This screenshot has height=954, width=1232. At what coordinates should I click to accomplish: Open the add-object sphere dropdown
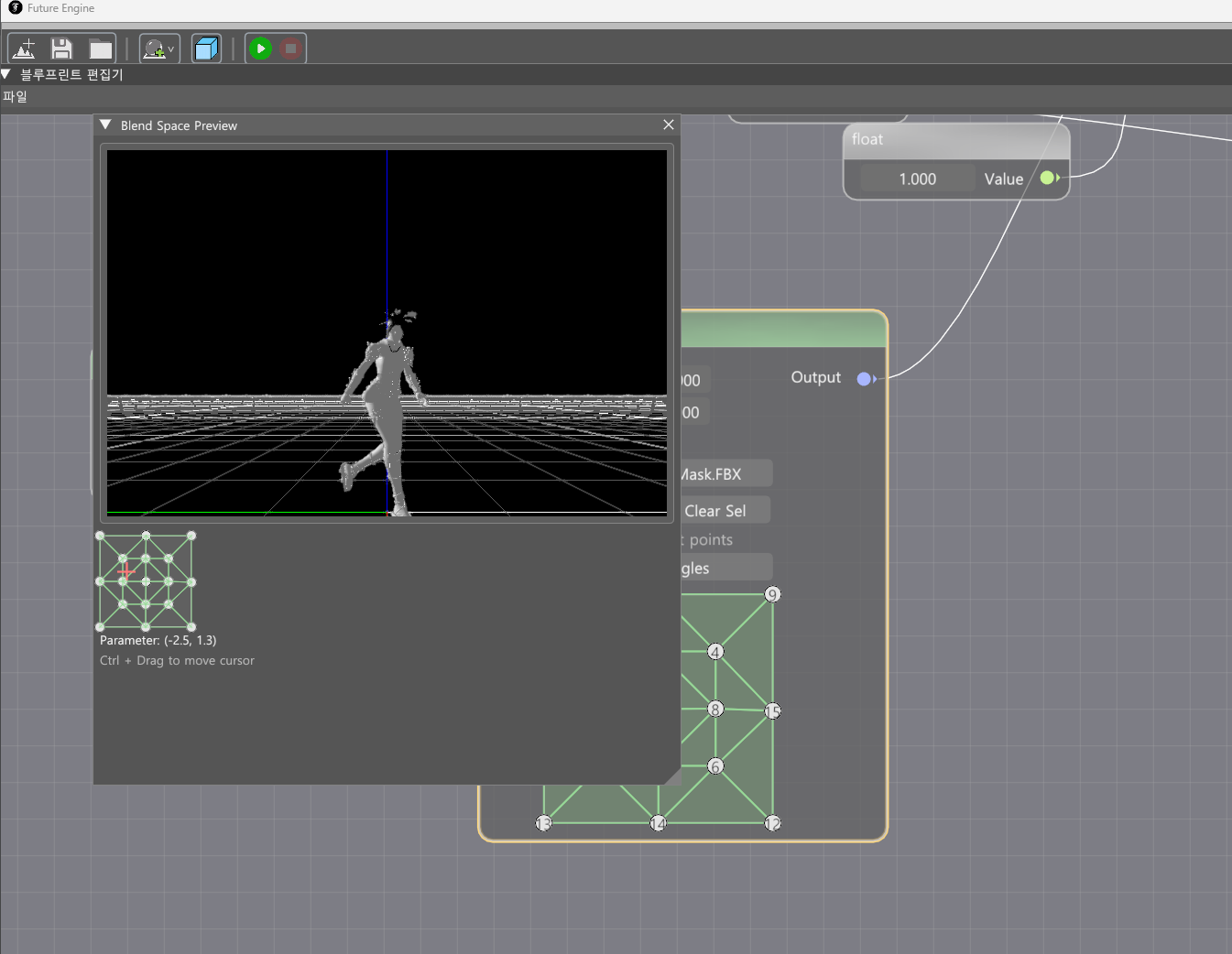[159, 49]
